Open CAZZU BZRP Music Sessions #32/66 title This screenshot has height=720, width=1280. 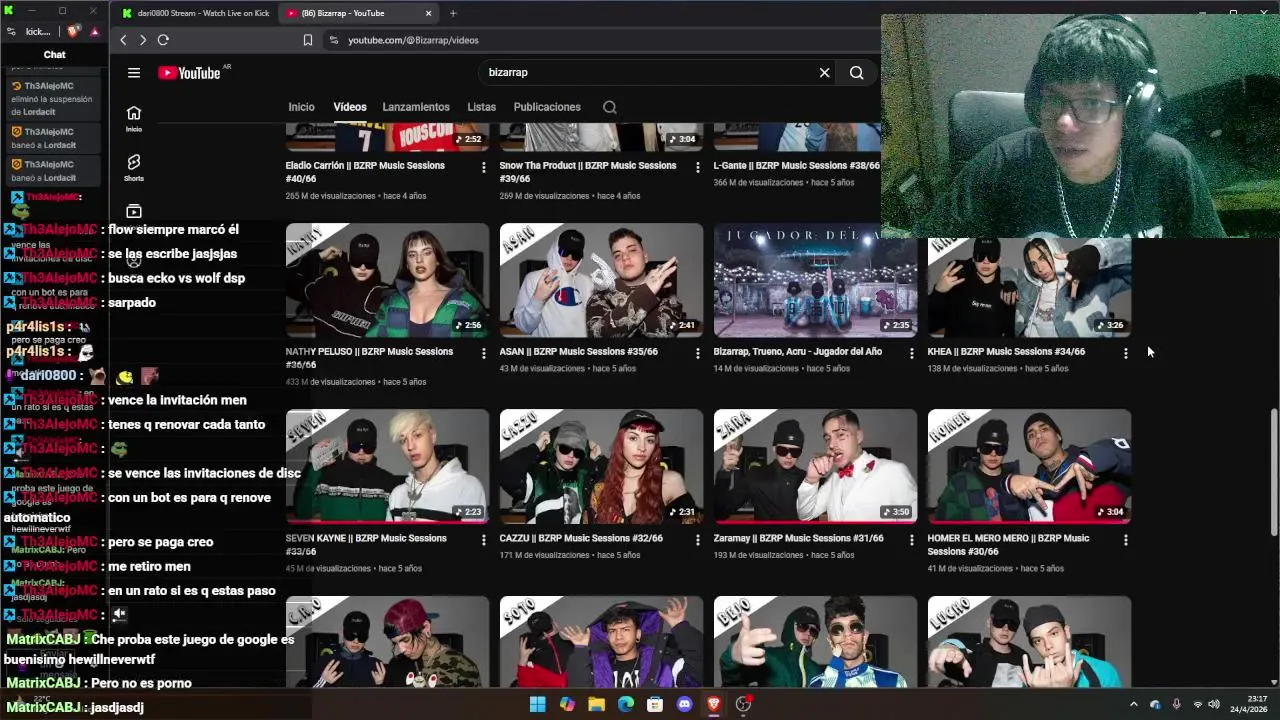pos(581,538)
